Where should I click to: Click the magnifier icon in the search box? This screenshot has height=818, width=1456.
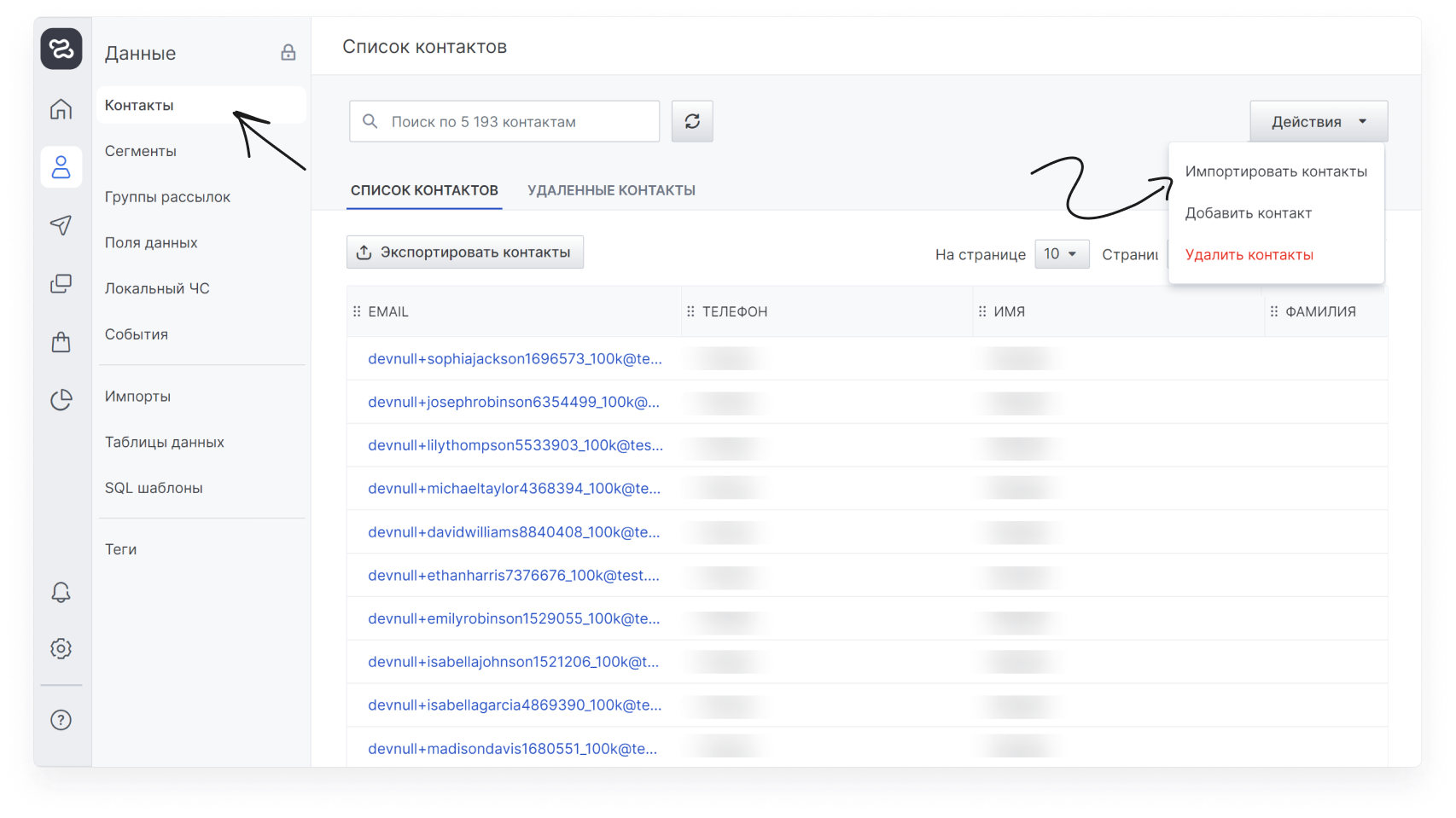[x=370, y=121]
